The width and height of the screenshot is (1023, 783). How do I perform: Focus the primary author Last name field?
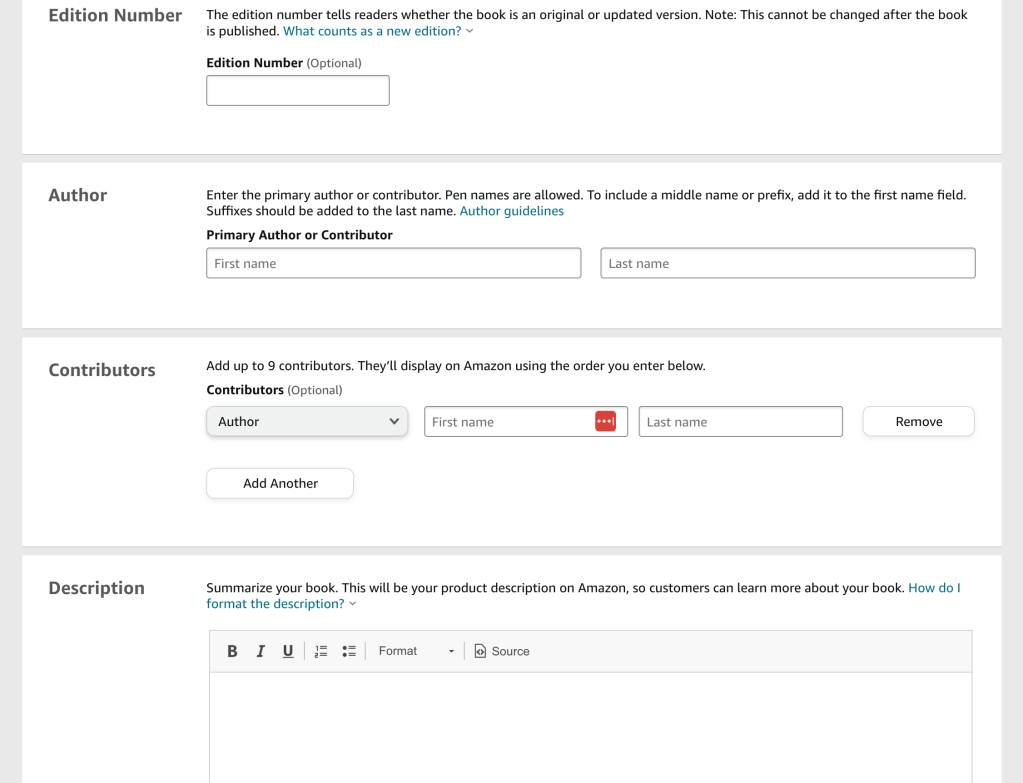coord(787,264)
